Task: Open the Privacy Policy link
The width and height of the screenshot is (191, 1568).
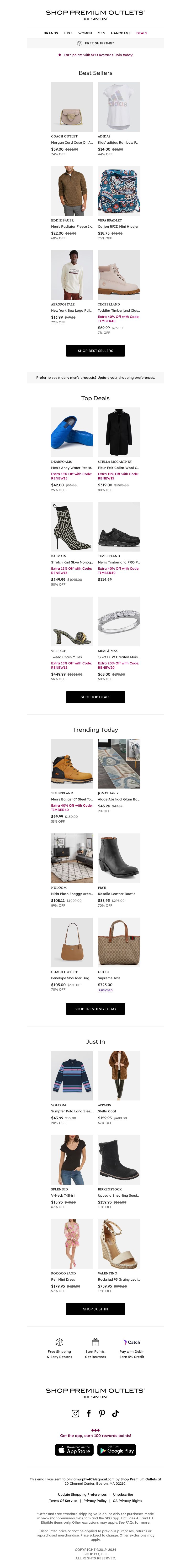Action: [95, 1501]
